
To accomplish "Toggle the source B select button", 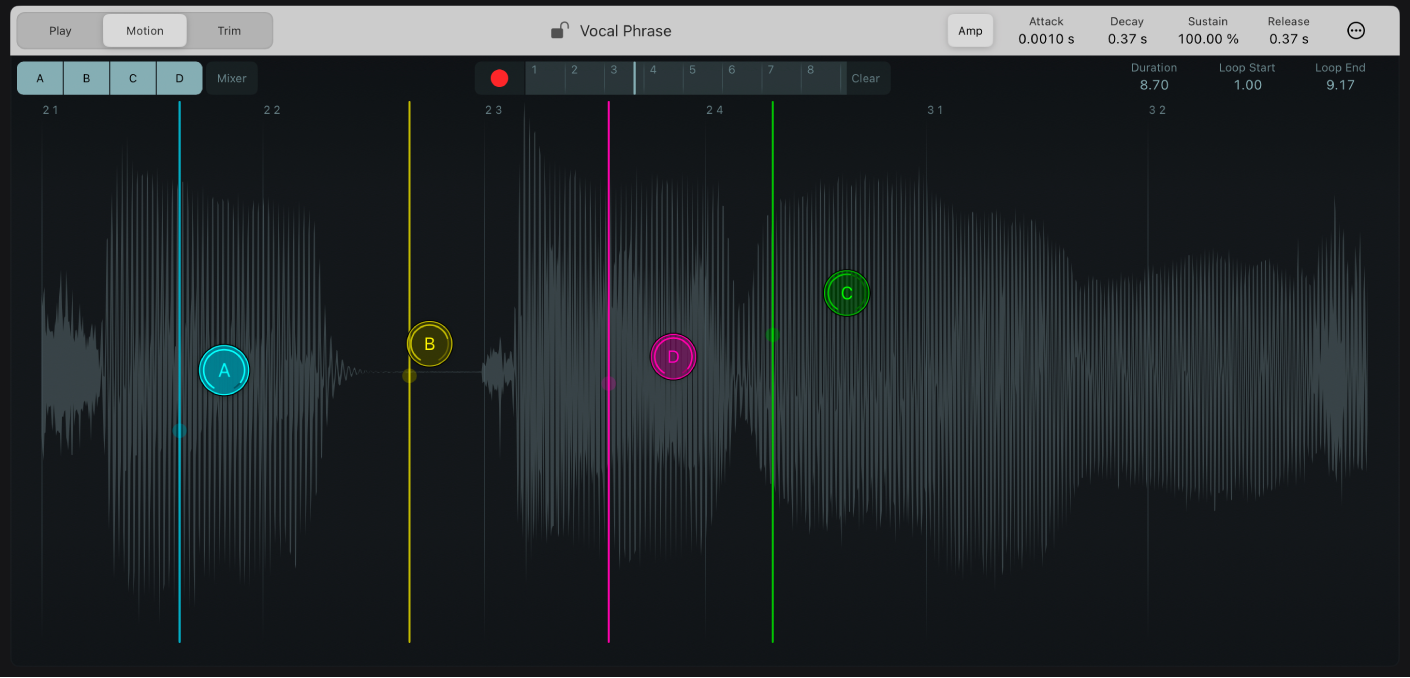I will [x=86, y=77].
